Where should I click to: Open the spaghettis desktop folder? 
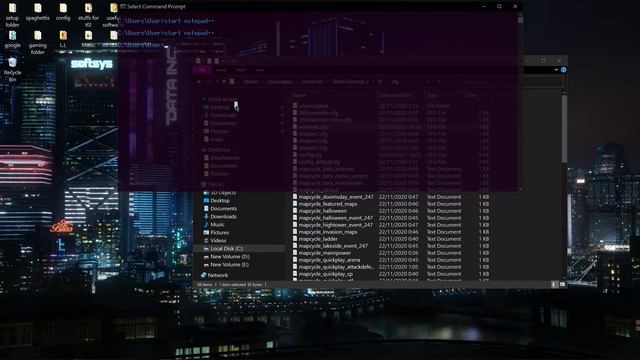pos(38,12)
